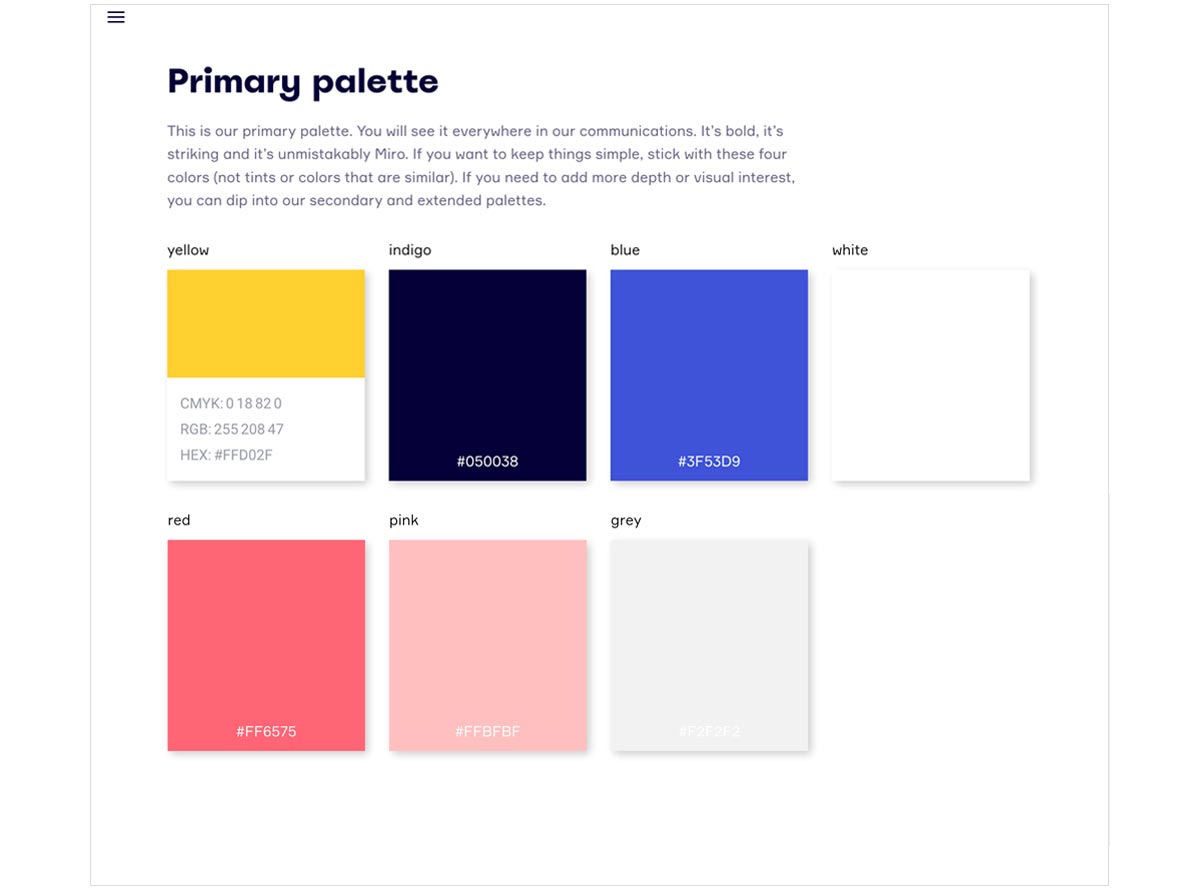This screenshot has height=891, width=1200.
Task: Pick the pink color swatch
Action: point(487,645)
